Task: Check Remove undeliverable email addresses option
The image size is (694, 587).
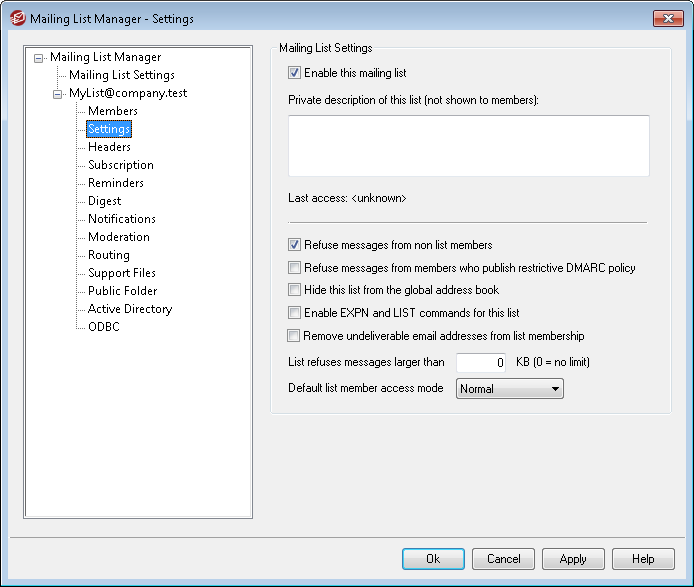Action: [x=293, y=336]
